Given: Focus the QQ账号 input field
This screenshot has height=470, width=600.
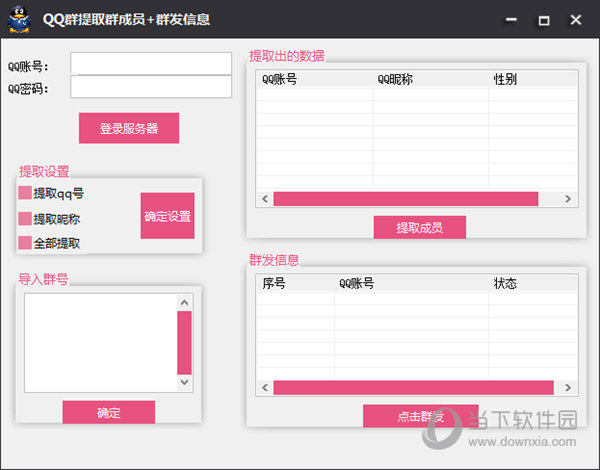Looking at the screenshot, I should [151, 64].
